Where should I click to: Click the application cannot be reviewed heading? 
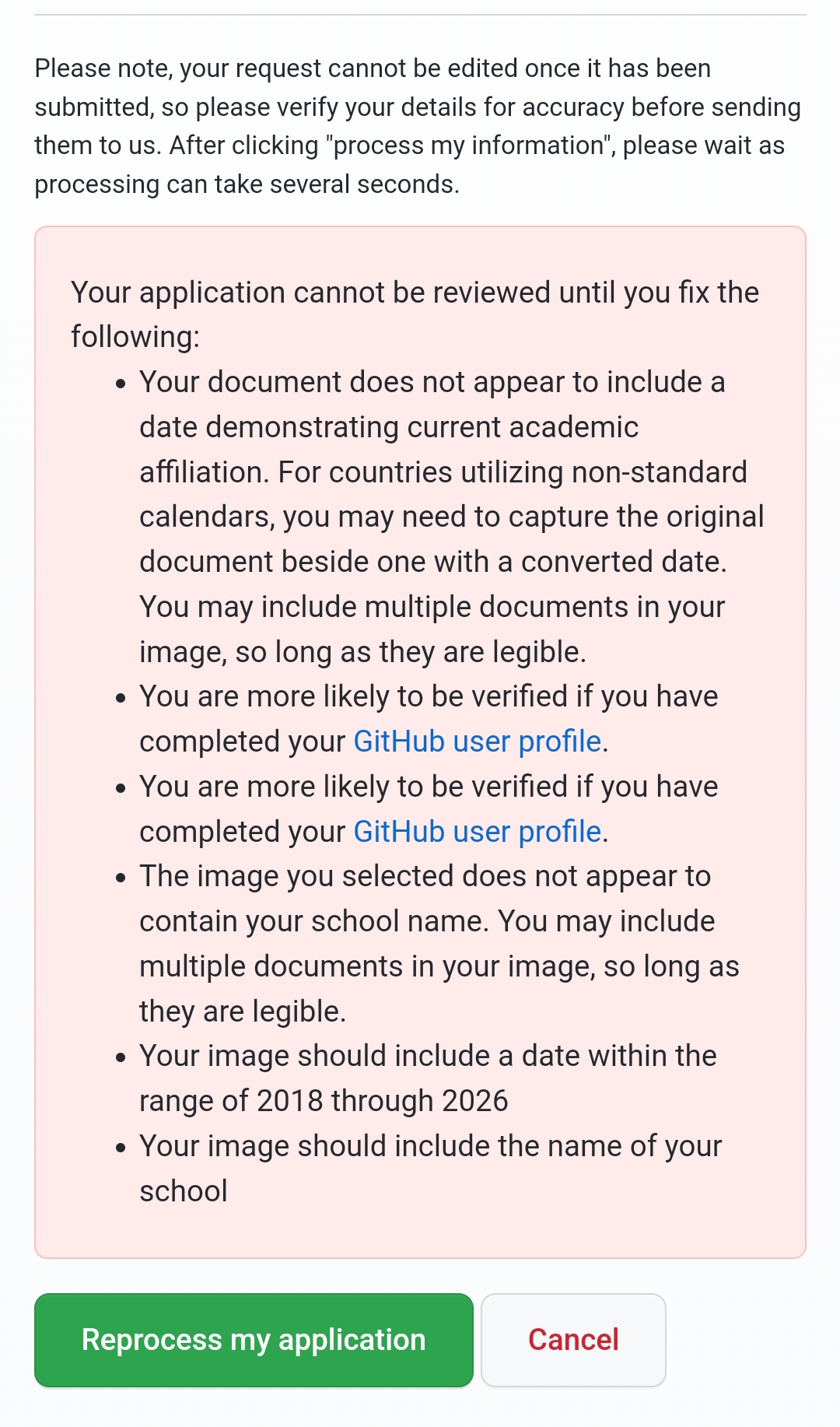[x=415, y=314]
